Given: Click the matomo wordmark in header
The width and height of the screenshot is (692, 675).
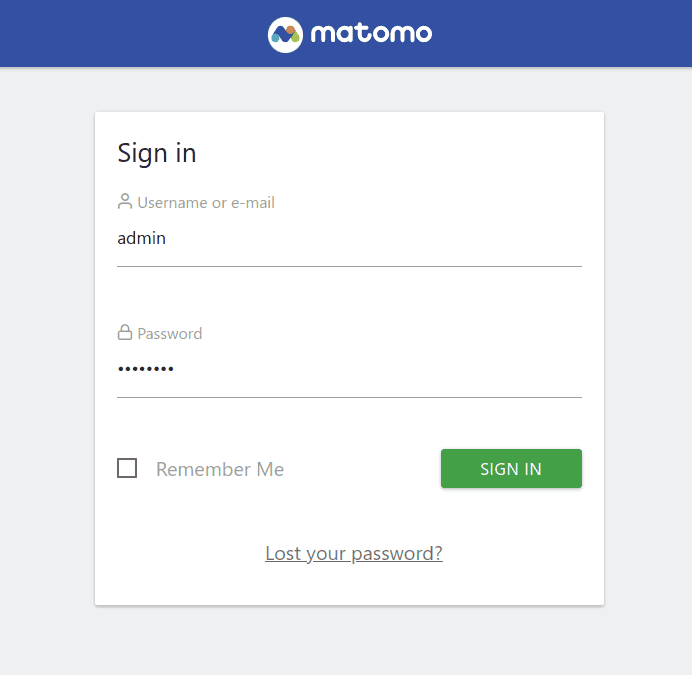Looking at the screenshot, I should [x=371, y=34].
